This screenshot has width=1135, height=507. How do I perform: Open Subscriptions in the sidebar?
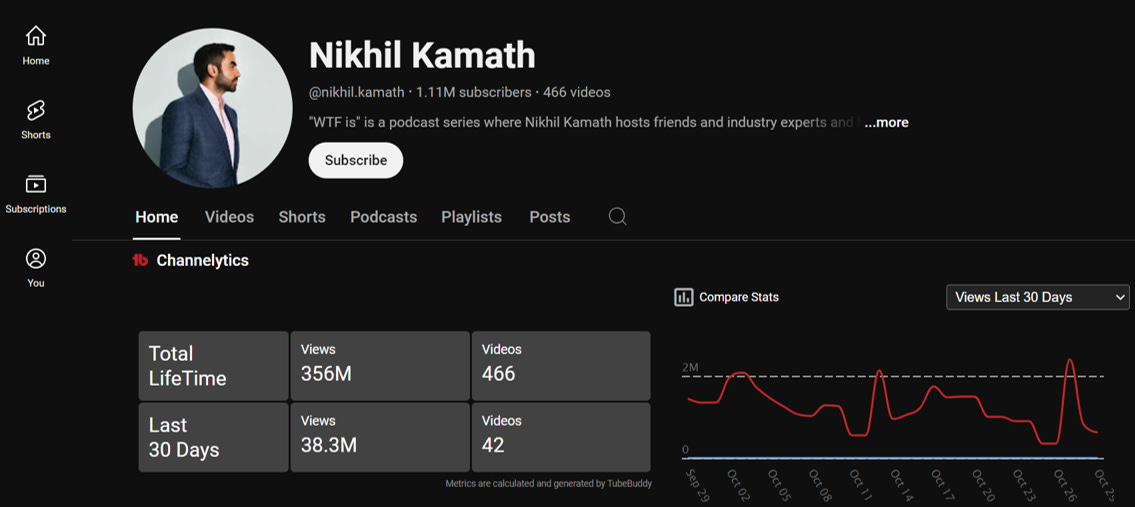[35, 193]
